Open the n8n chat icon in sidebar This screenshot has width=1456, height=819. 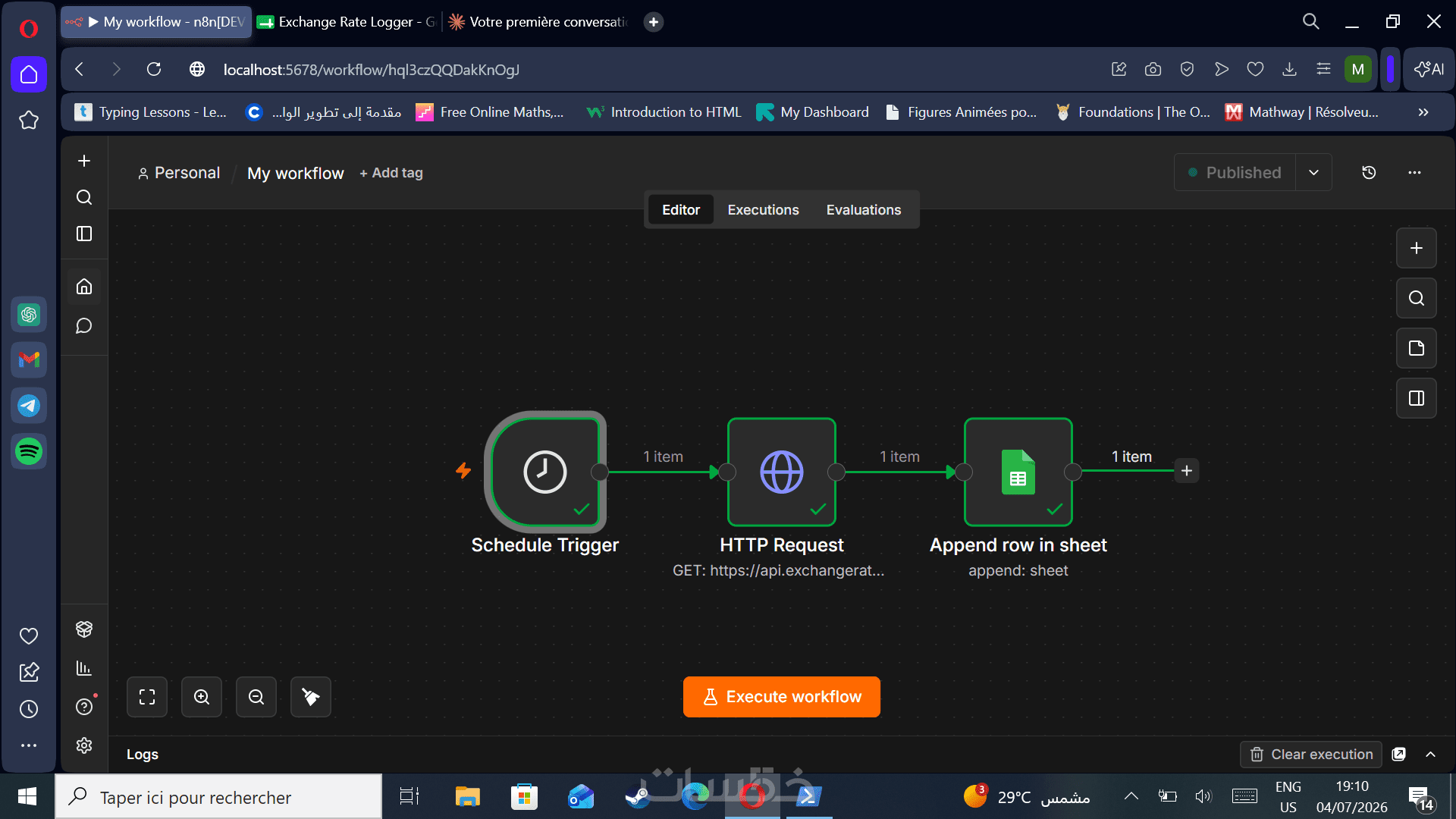(x=84, y=326)
